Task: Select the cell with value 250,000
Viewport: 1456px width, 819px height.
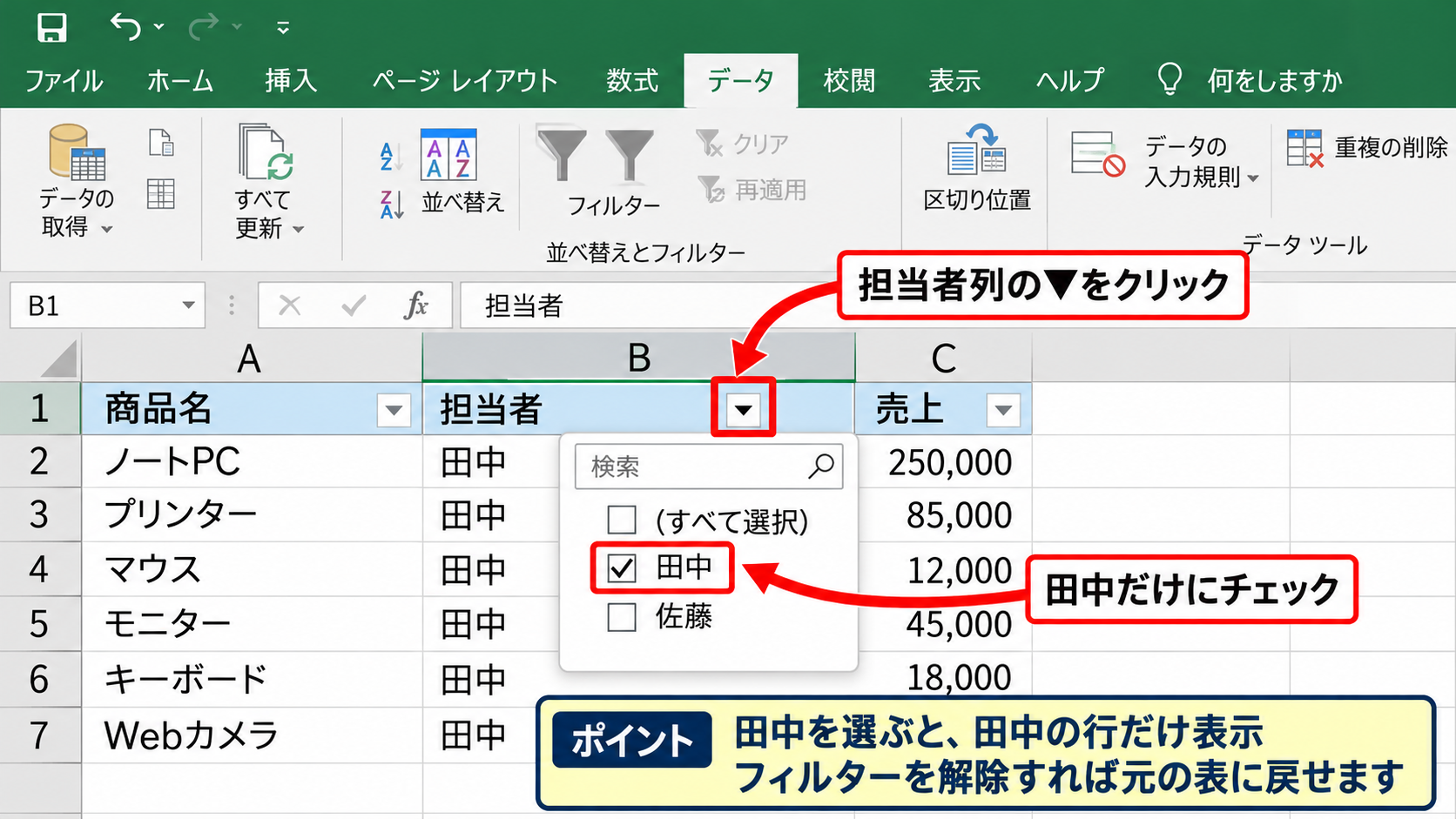Action: tap(943, 461)
